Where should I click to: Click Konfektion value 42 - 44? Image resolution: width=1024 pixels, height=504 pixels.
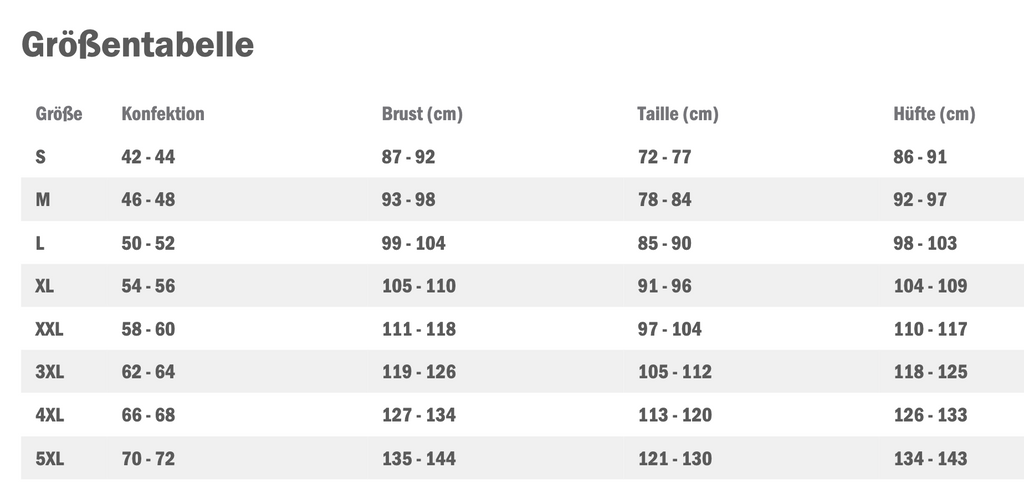(148, 157)
